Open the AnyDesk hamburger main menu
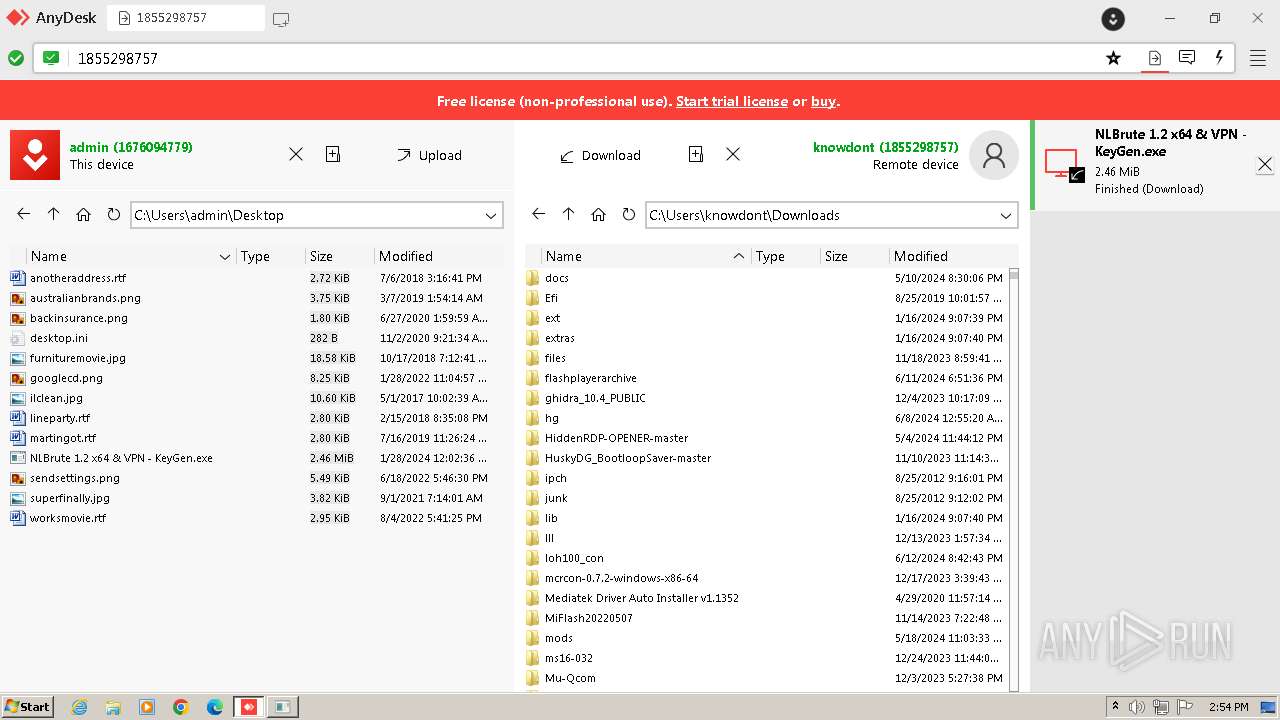The height and width of the screenshot is (720, 1280). click(1258, 58)
